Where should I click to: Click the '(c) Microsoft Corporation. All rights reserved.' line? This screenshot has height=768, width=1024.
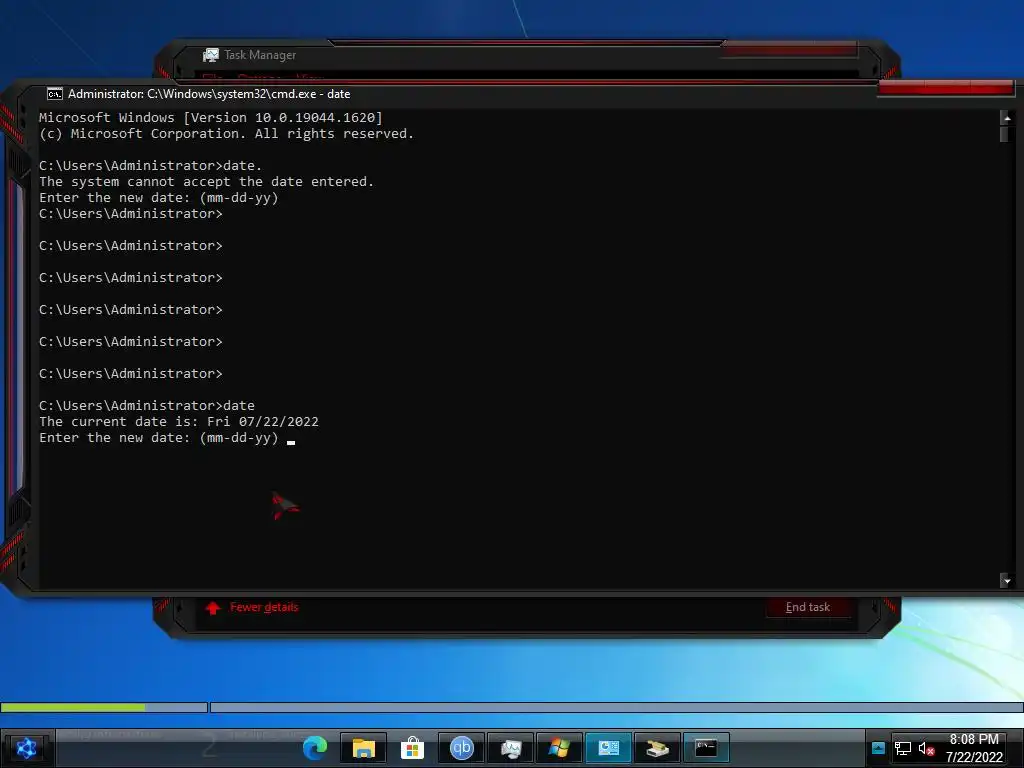[x=227, y=134]
